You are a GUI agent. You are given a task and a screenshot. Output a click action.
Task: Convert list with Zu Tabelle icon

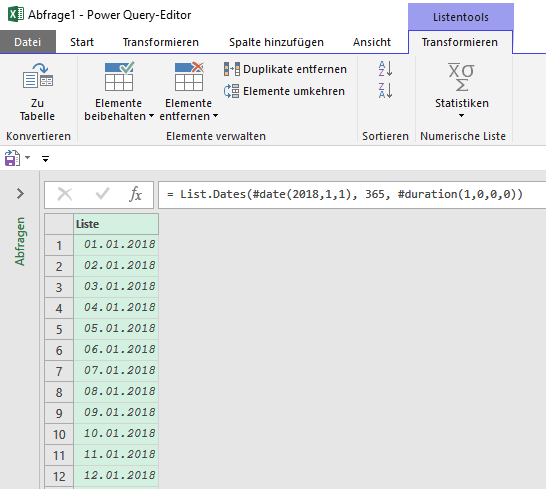37,76
